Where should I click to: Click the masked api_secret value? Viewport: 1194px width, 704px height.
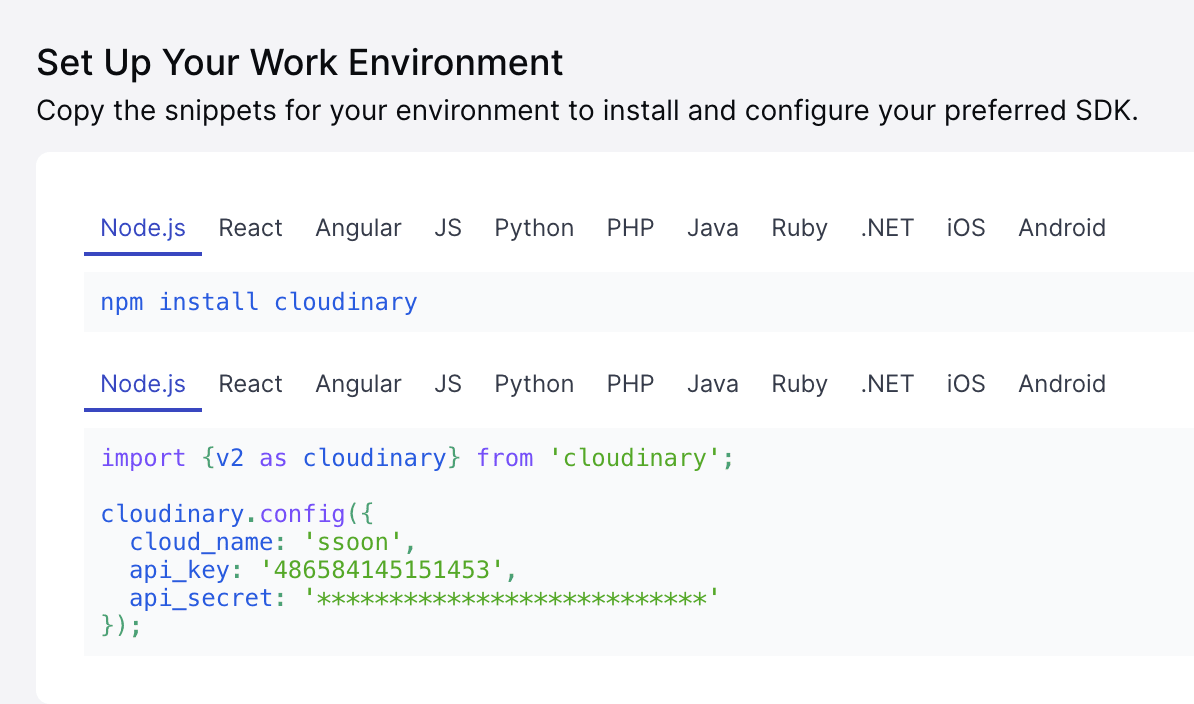(x=512, y=599)
